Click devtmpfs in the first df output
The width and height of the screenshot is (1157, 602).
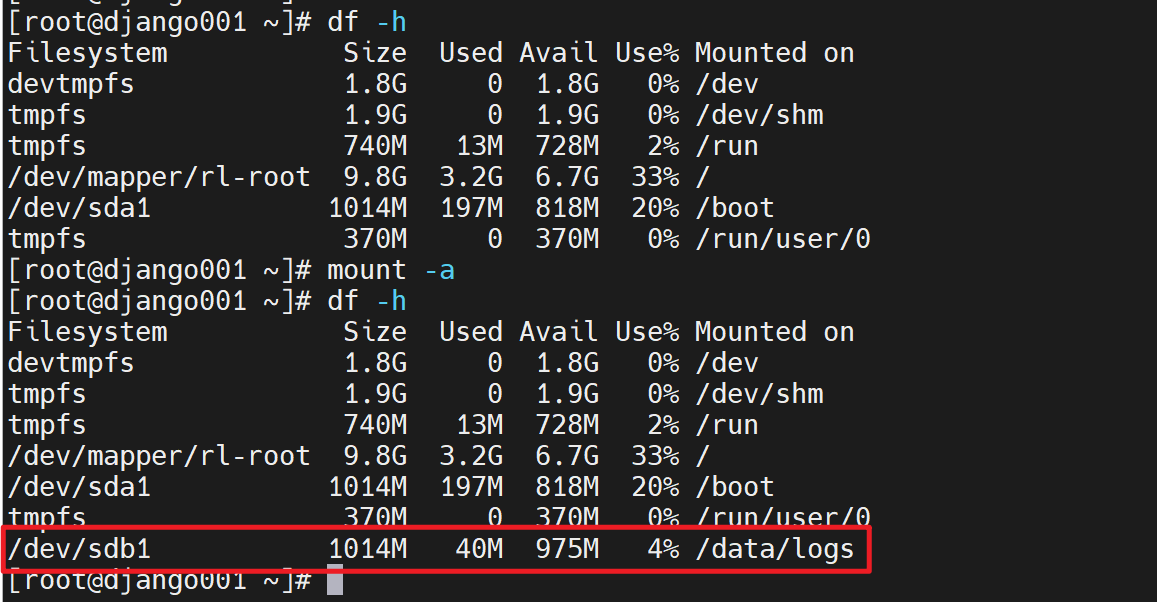point(71,84)
